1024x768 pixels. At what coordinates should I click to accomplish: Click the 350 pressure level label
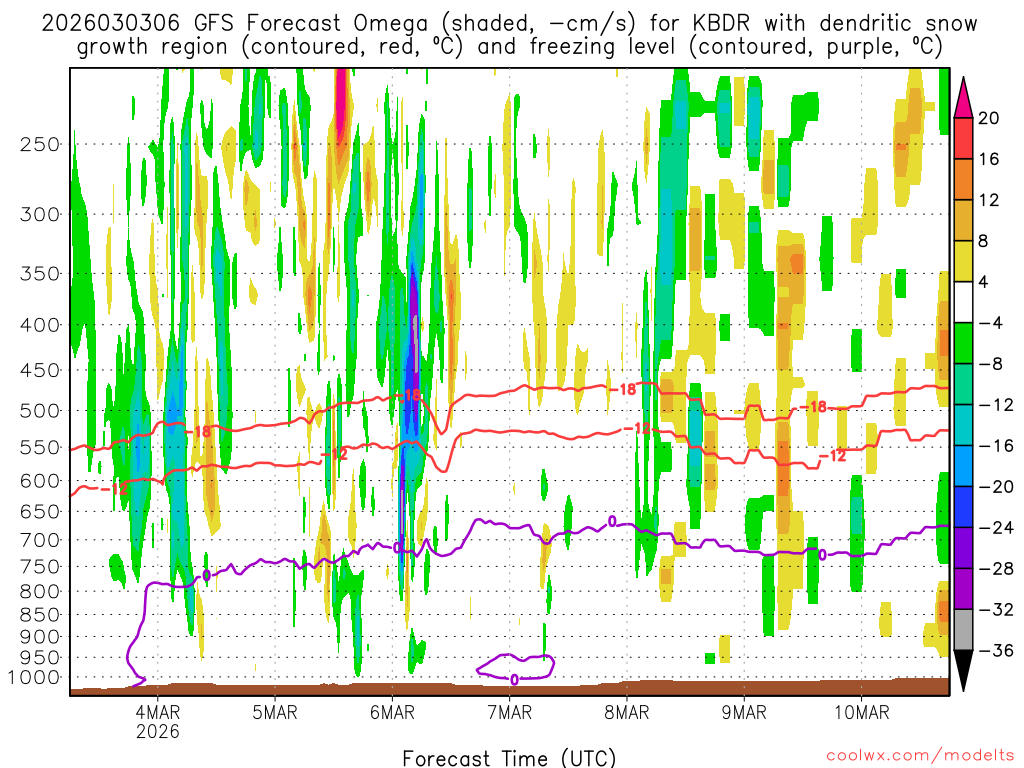pos(40,274)
